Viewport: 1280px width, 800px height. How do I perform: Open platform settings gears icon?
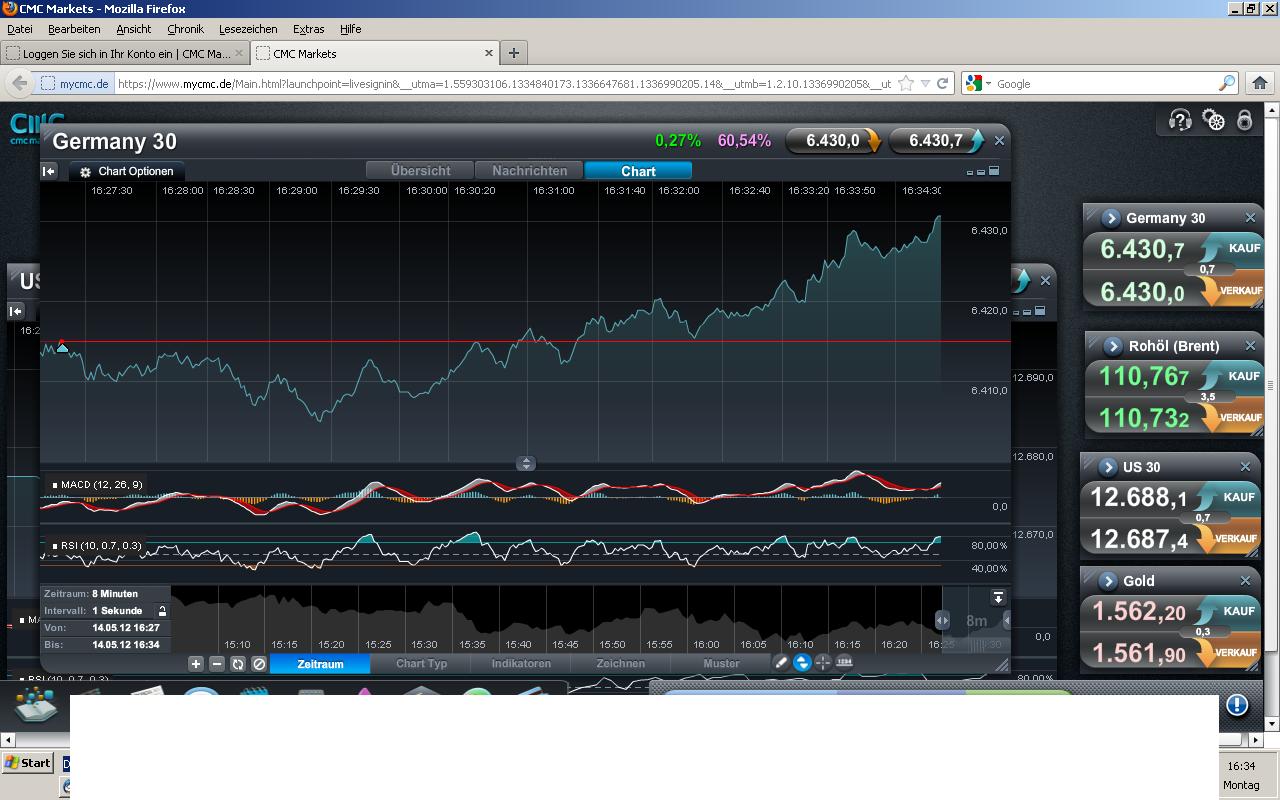pyautogui.click(x=1213, y=121)
